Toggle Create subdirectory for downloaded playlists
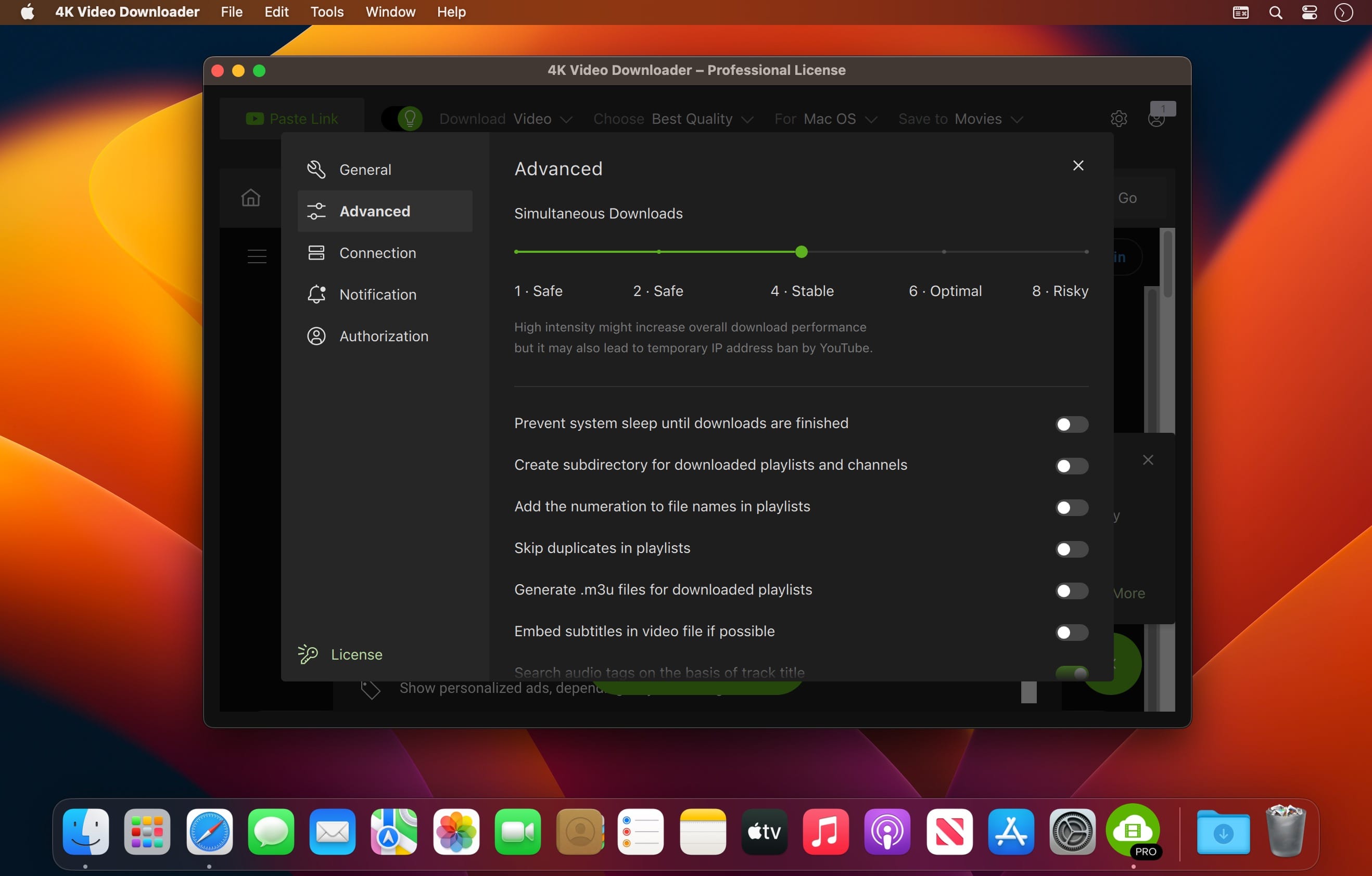 1070,465
